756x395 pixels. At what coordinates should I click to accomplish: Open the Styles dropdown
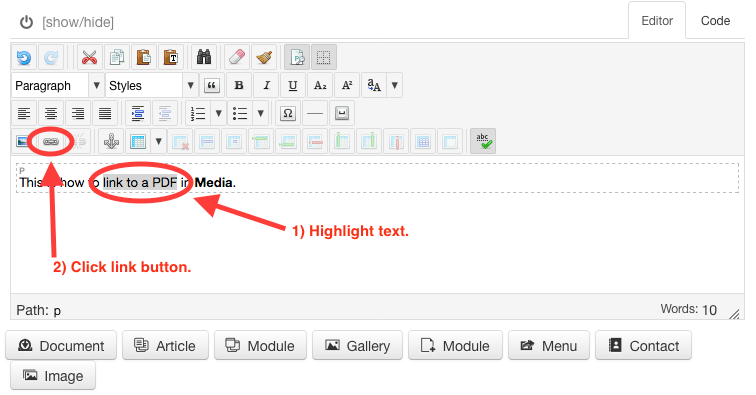151,86
